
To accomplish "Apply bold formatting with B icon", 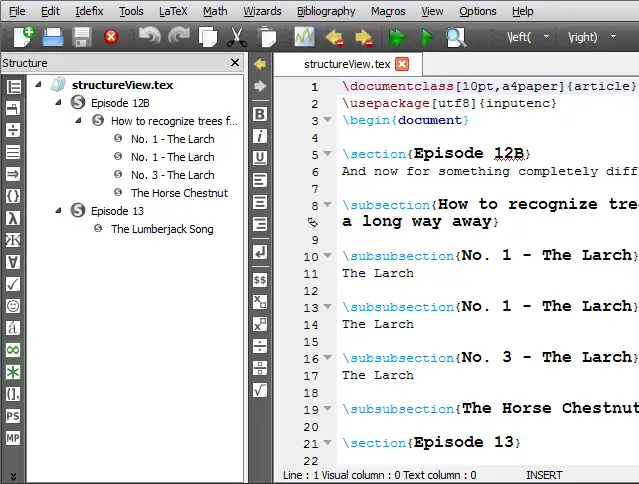I will point(260,114).
